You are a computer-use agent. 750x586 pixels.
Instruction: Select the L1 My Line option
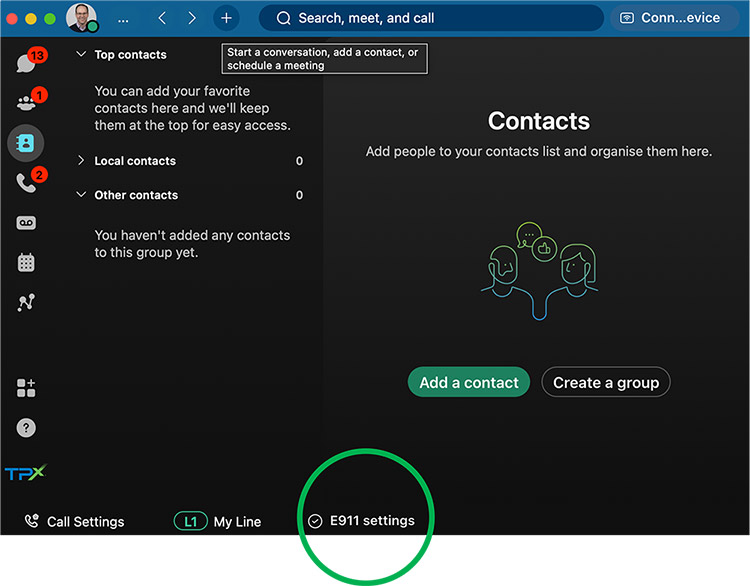click(x=217, y=521)
